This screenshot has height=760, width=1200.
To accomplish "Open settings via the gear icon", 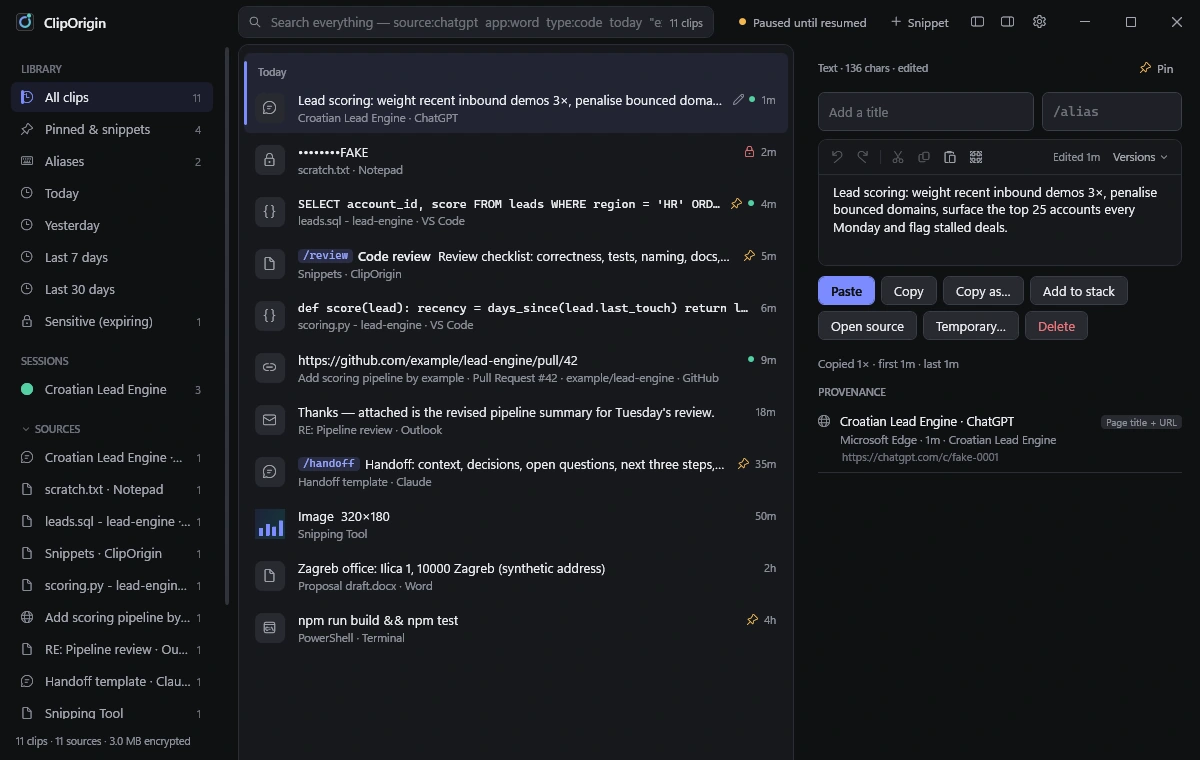I will [1039, 22].
